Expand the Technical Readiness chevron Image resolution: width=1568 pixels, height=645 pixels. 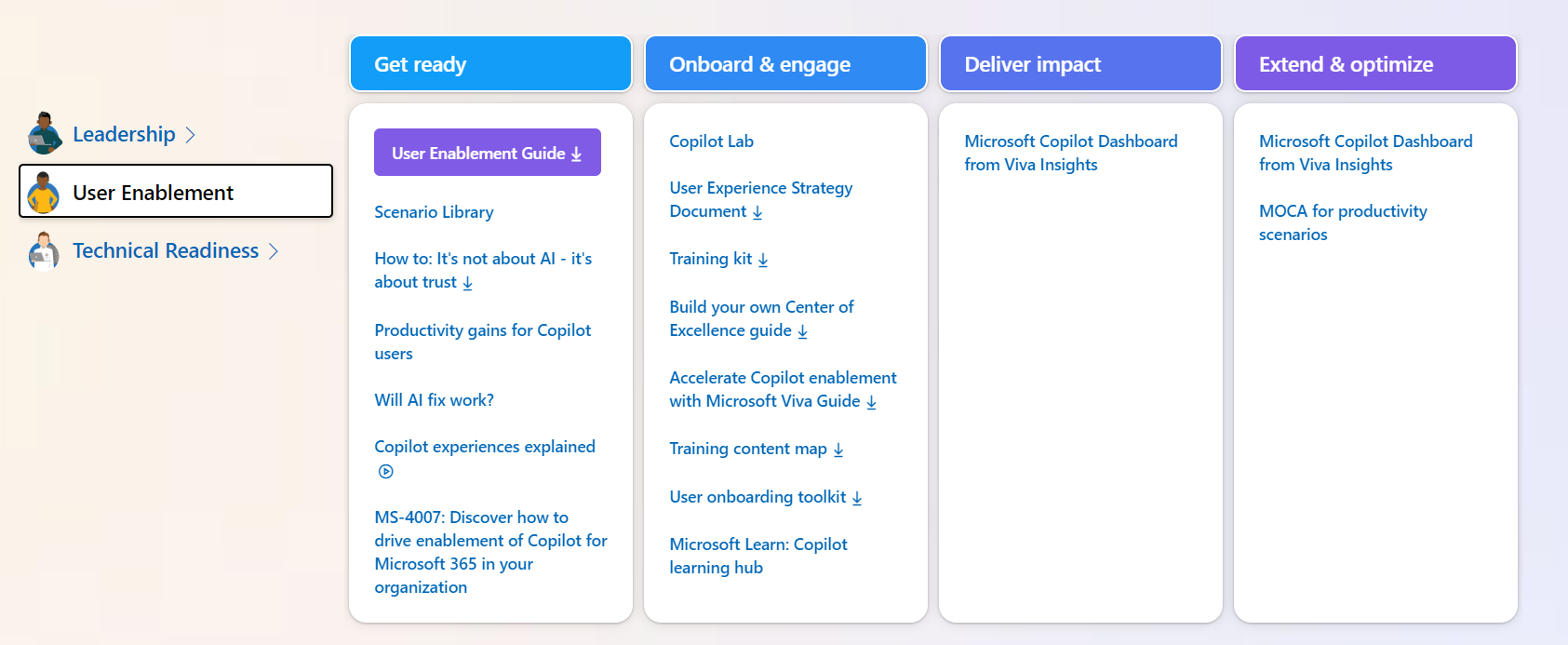pyautogui.click(x=275, y=250)
